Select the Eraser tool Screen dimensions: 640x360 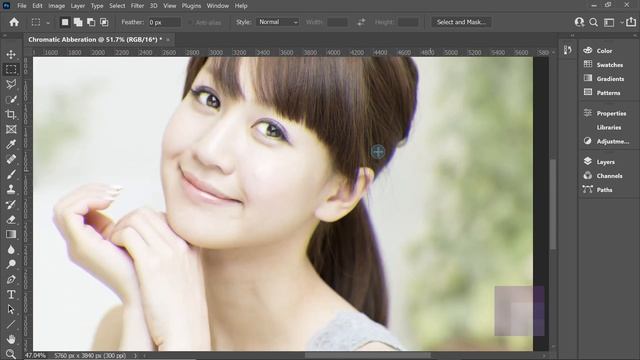coord(11,220)
